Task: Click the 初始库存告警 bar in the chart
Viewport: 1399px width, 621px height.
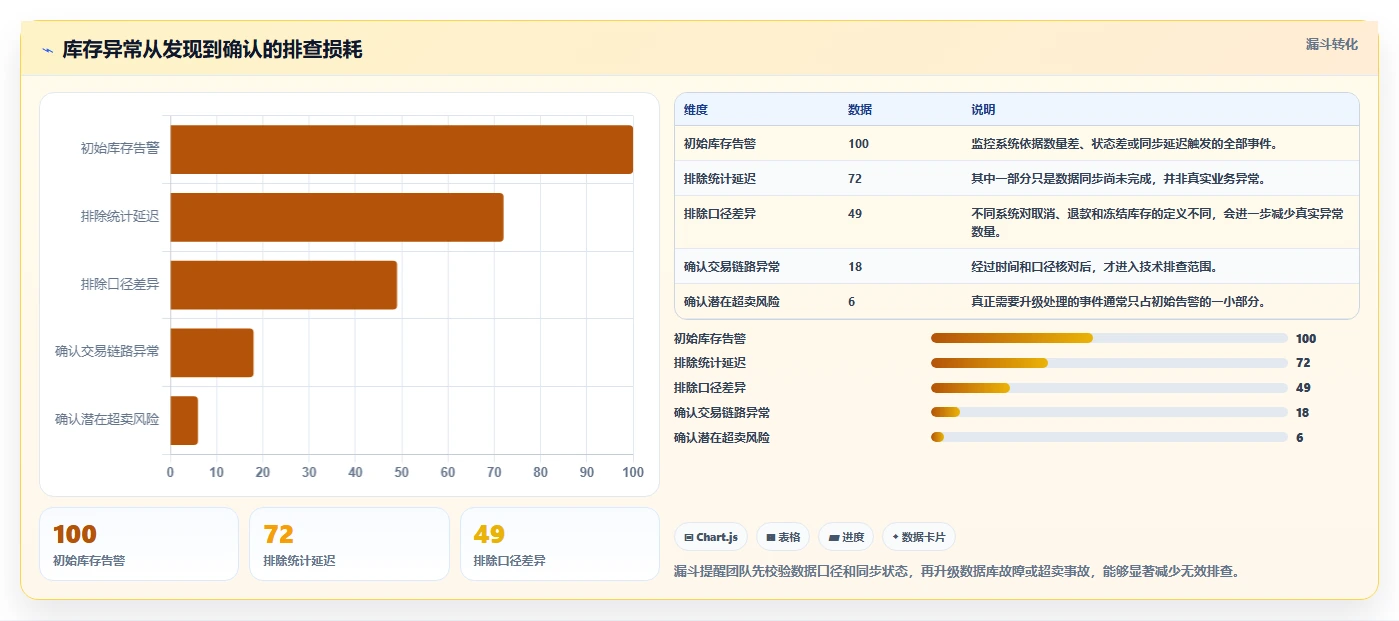Action: [401, 149]
